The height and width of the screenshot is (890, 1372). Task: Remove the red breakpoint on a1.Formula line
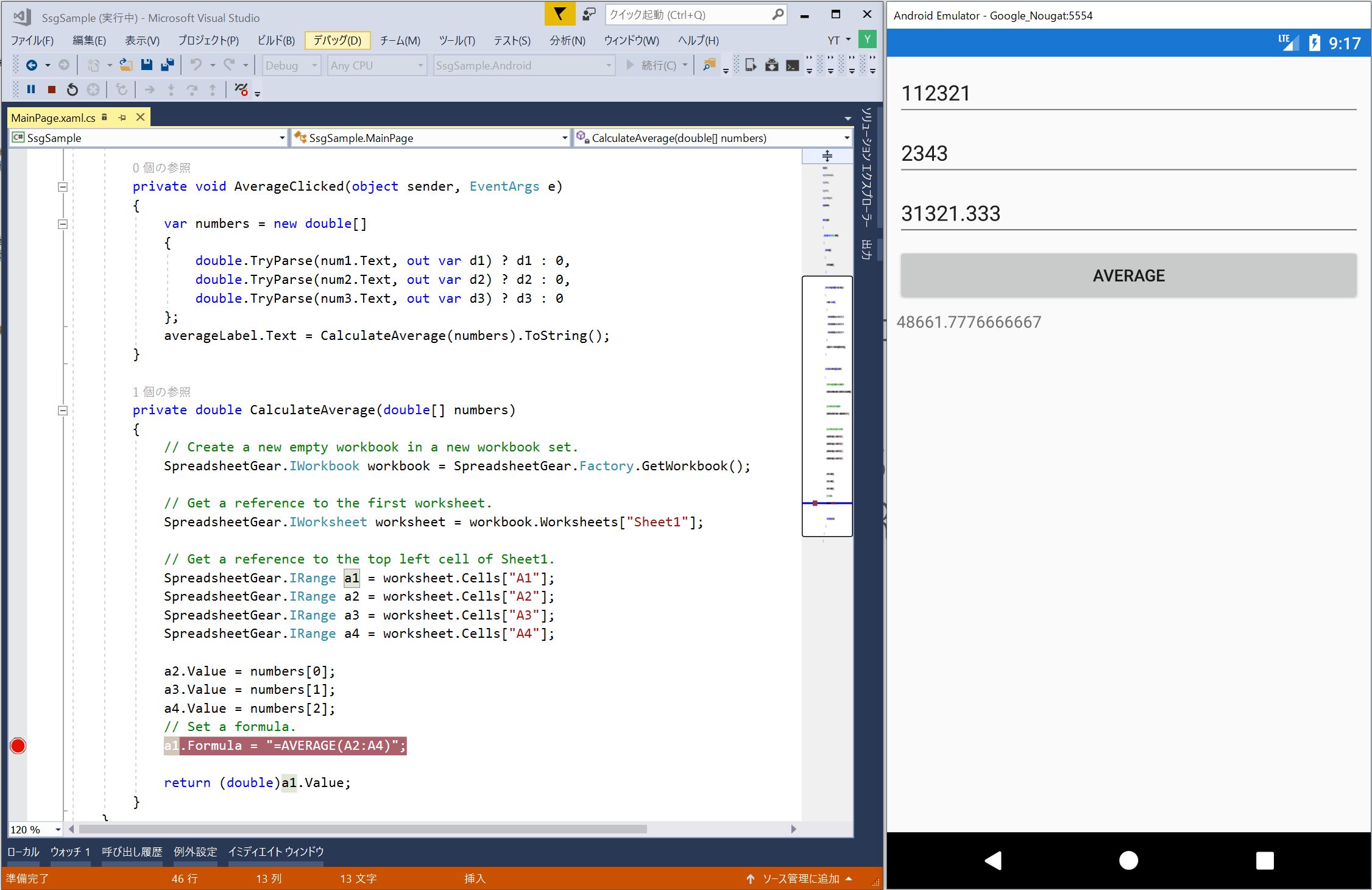(18, 746)
